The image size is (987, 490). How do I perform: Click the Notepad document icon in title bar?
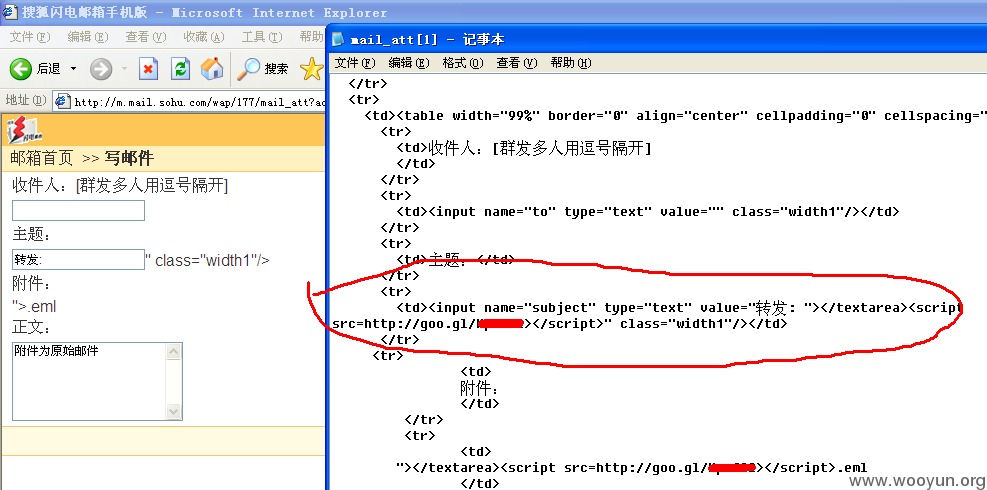[x=339, y=39]
